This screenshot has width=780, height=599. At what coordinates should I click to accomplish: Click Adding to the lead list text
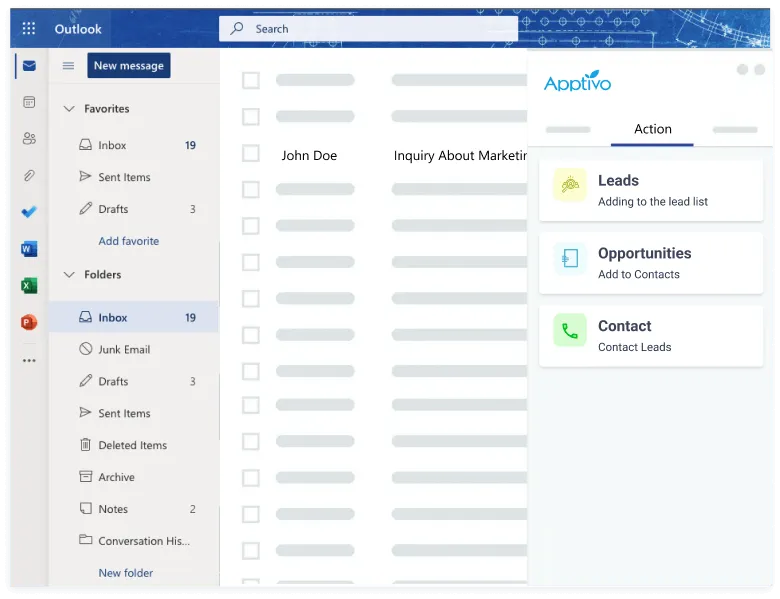point(653,201)
